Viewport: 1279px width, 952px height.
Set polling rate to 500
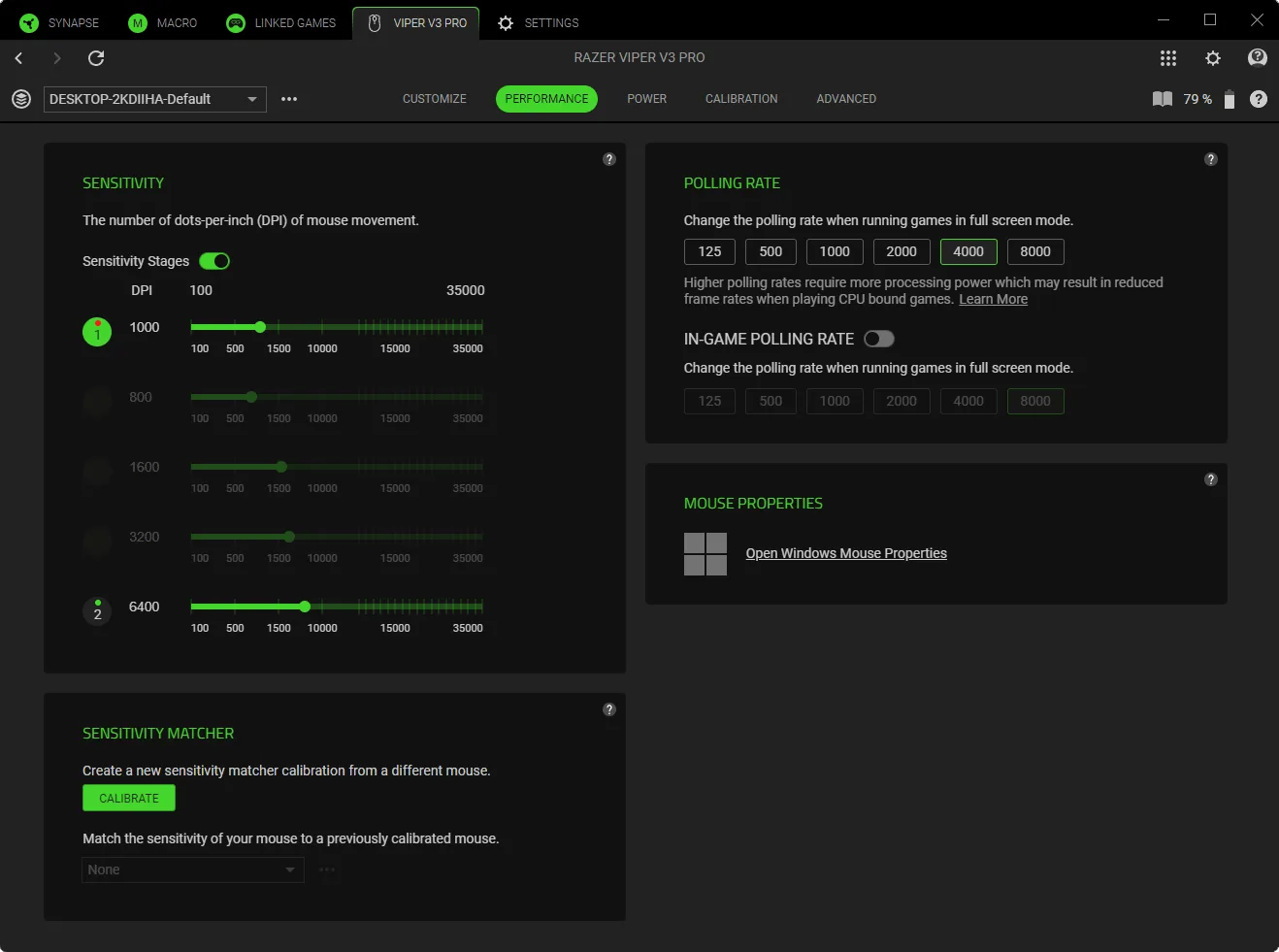click(771, 251)
